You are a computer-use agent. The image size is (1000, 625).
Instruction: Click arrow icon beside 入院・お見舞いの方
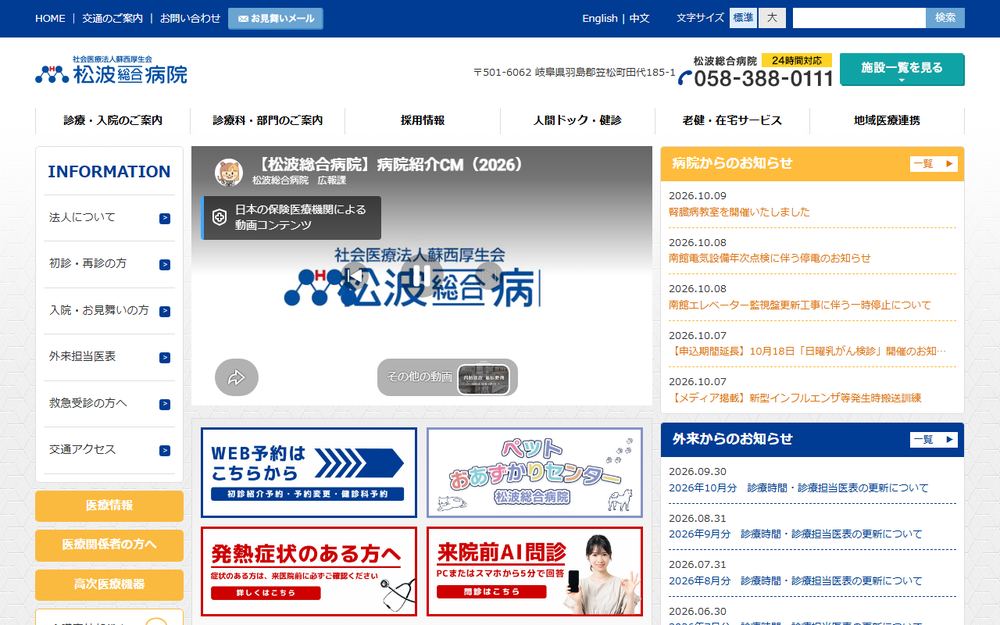(165, 311)
